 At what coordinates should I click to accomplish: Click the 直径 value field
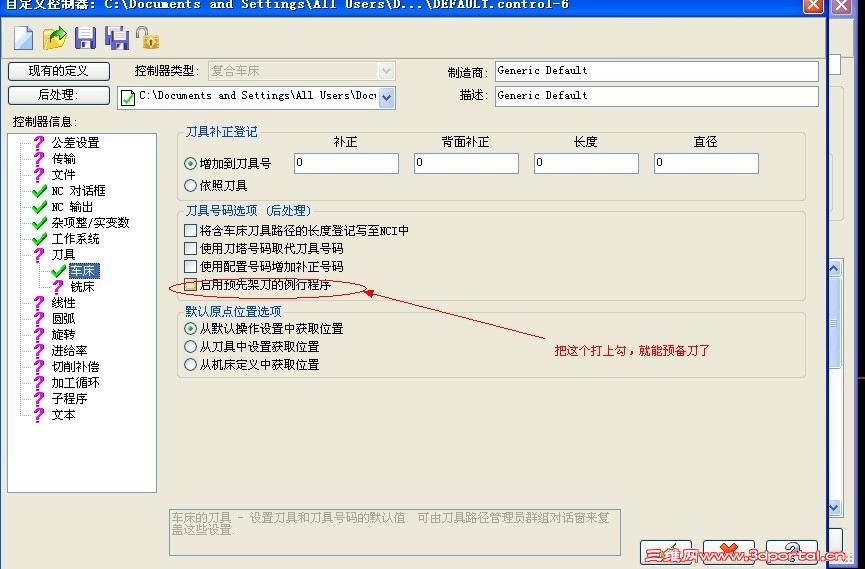point(706,163)
